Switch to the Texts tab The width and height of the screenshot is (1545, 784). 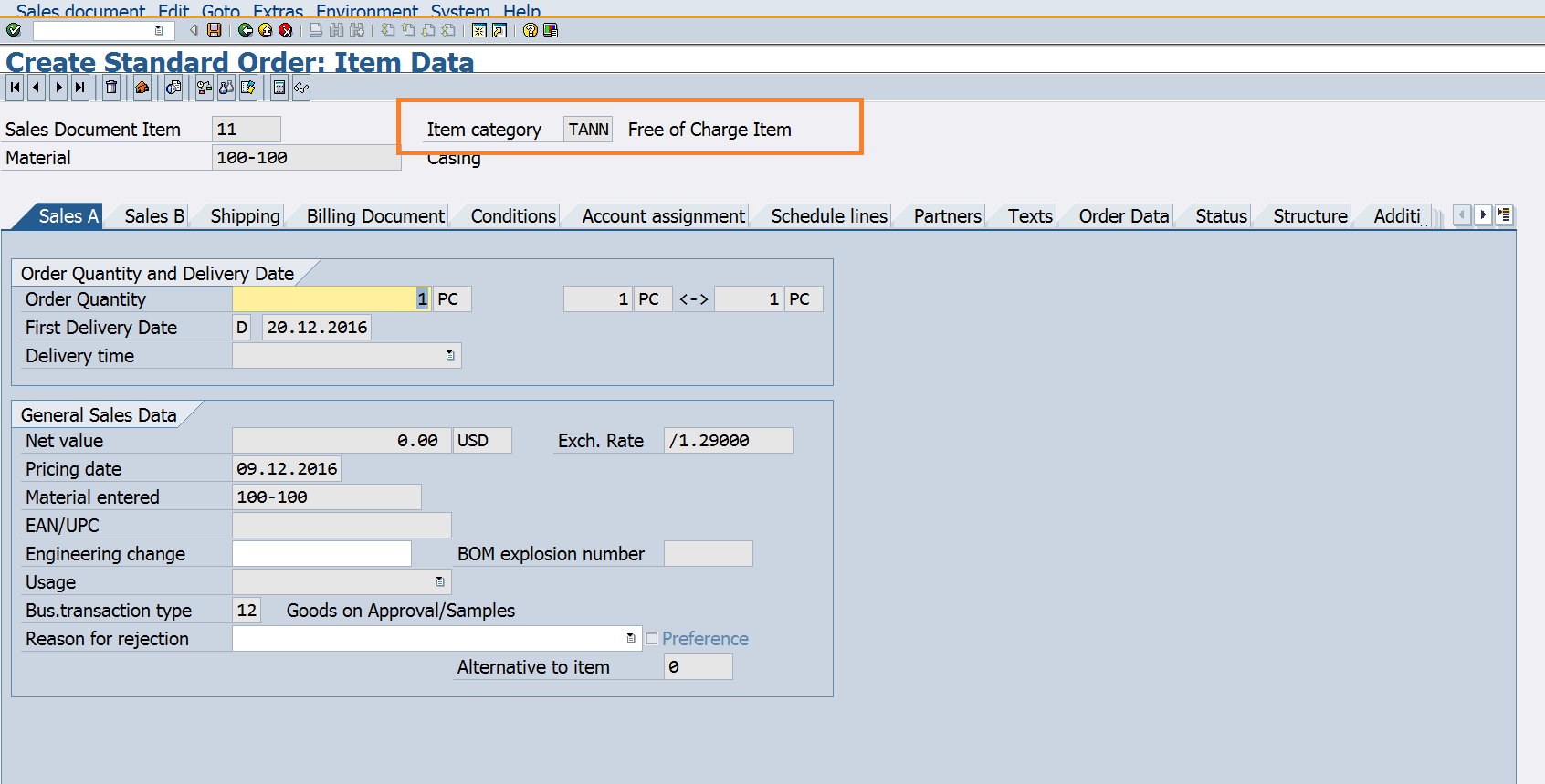click(1030, 216)
